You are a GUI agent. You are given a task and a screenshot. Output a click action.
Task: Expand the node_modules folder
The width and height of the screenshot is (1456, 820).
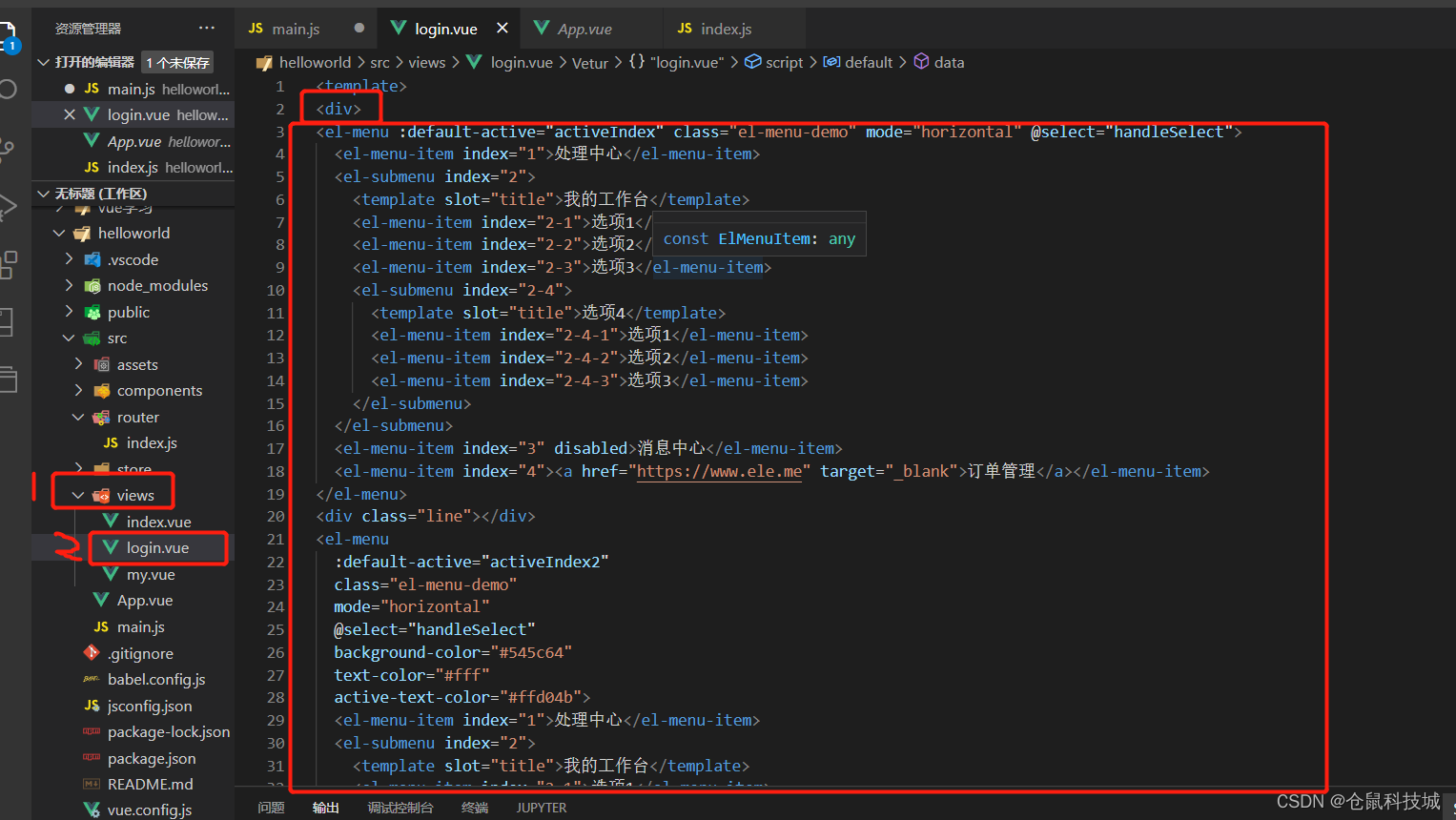pos(69,285)
